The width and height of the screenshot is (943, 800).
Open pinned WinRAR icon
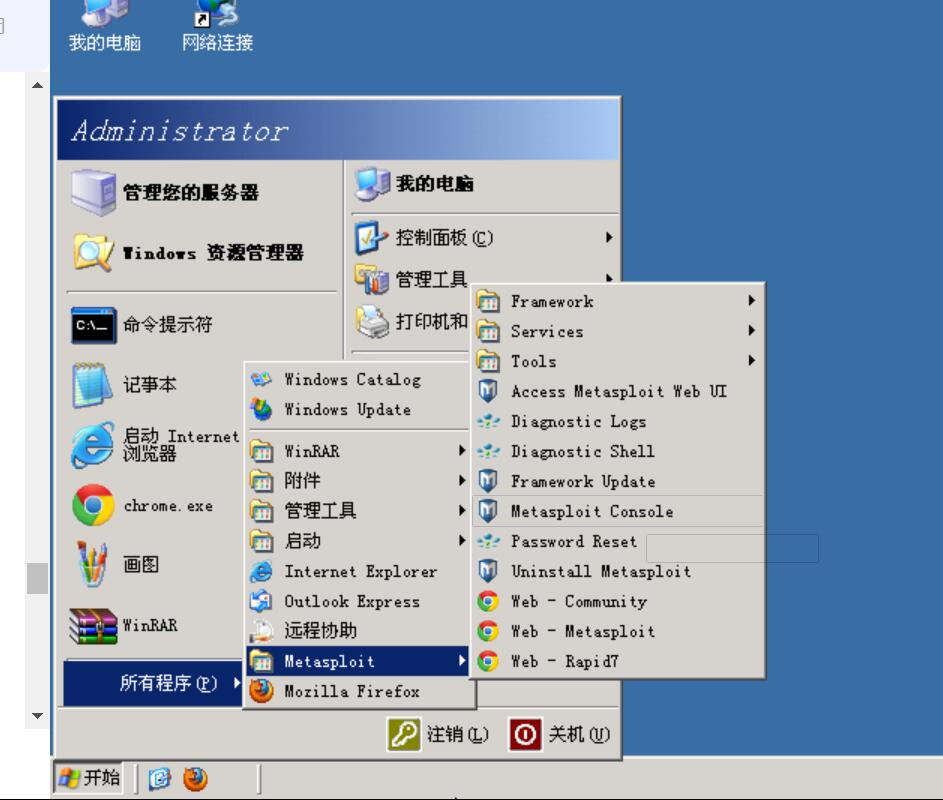pos(93,626)
